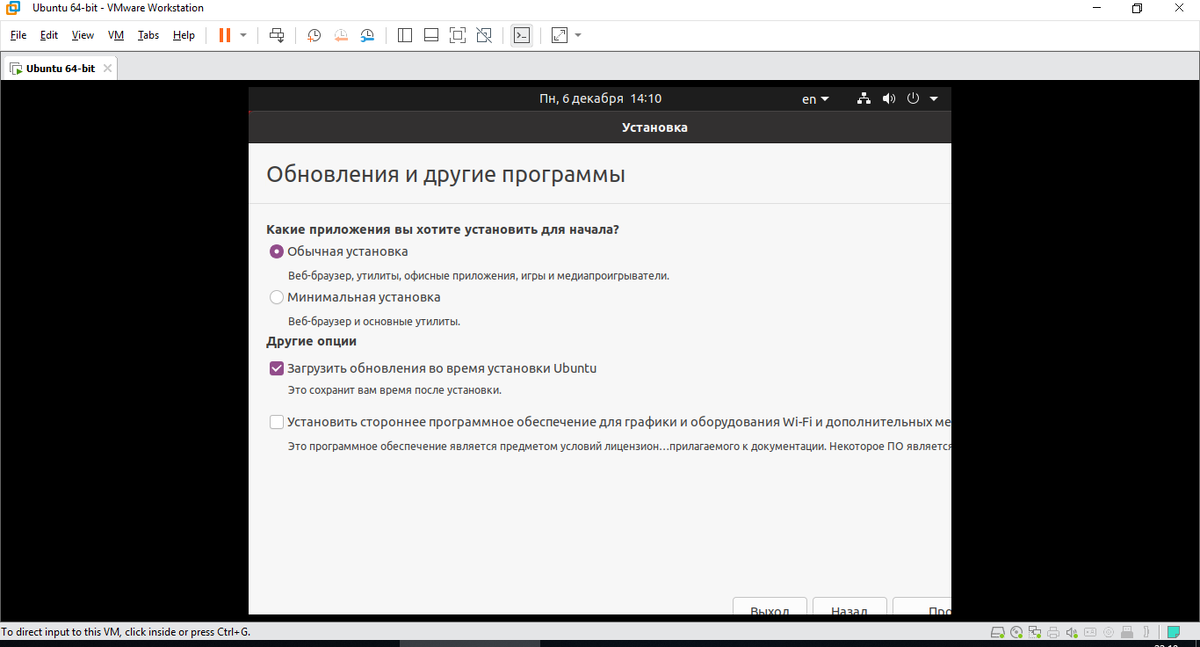Viewport: 1200px width, 647px height.
Task: Open the View menu
Action: pos(83,35)
